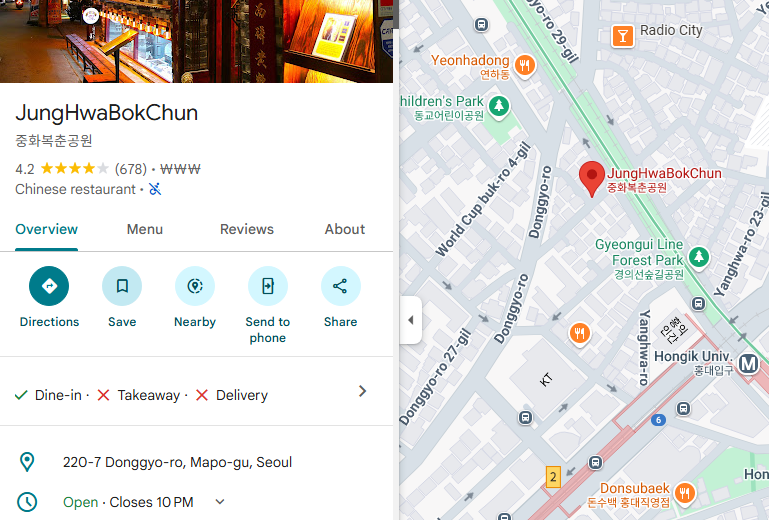Click the 678 reviews count link
769x520 pixels.
[131, 169]
